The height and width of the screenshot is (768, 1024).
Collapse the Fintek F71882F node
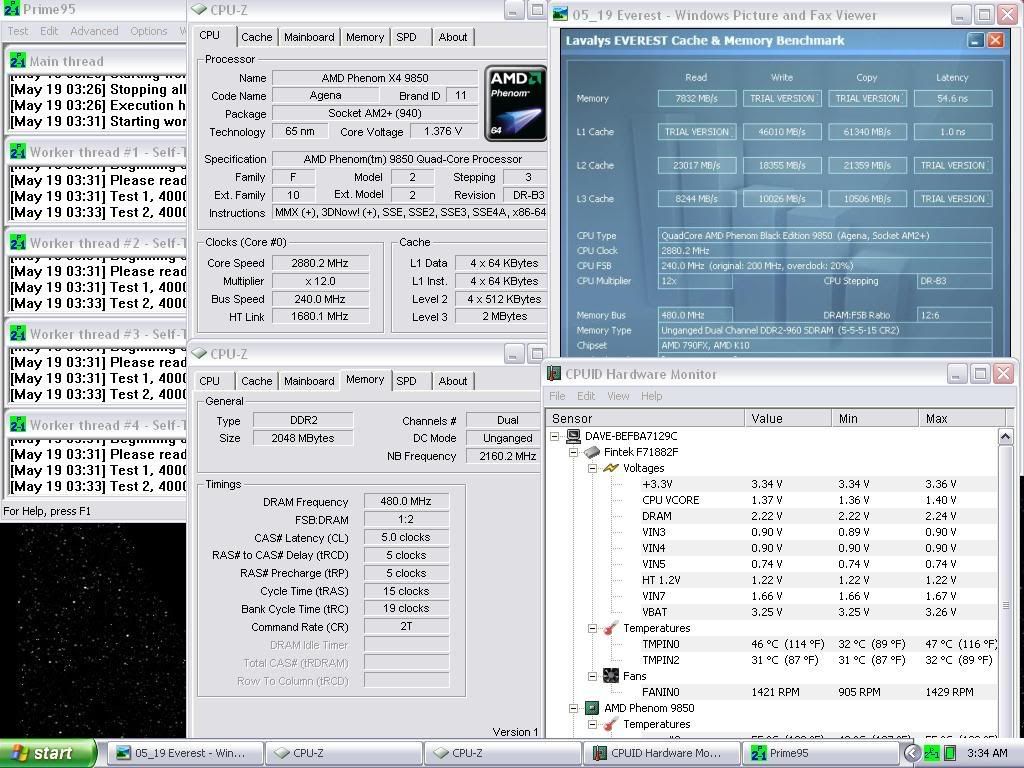(573, 452)
